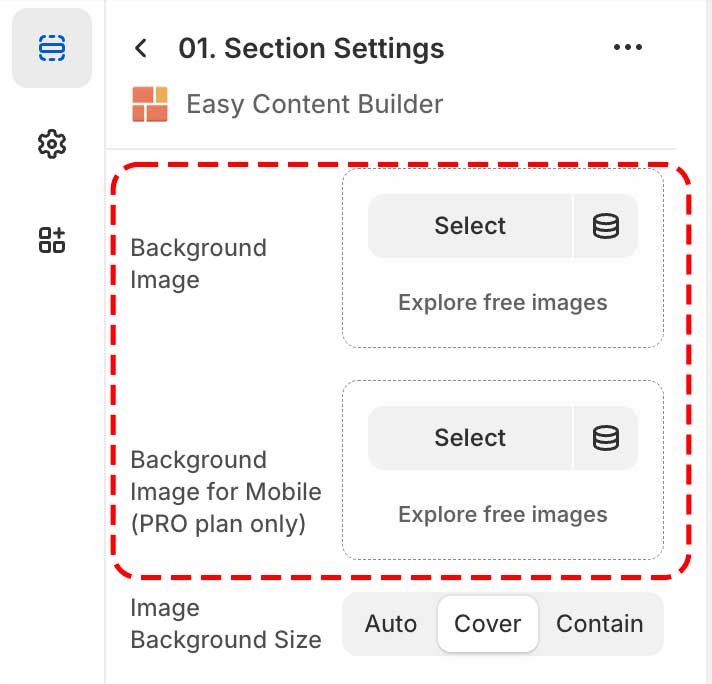Click the Image Background Size label
Image resolution: width=712 pixels, height=684 pixels.
pyautogui.click(x=226, y=624)
